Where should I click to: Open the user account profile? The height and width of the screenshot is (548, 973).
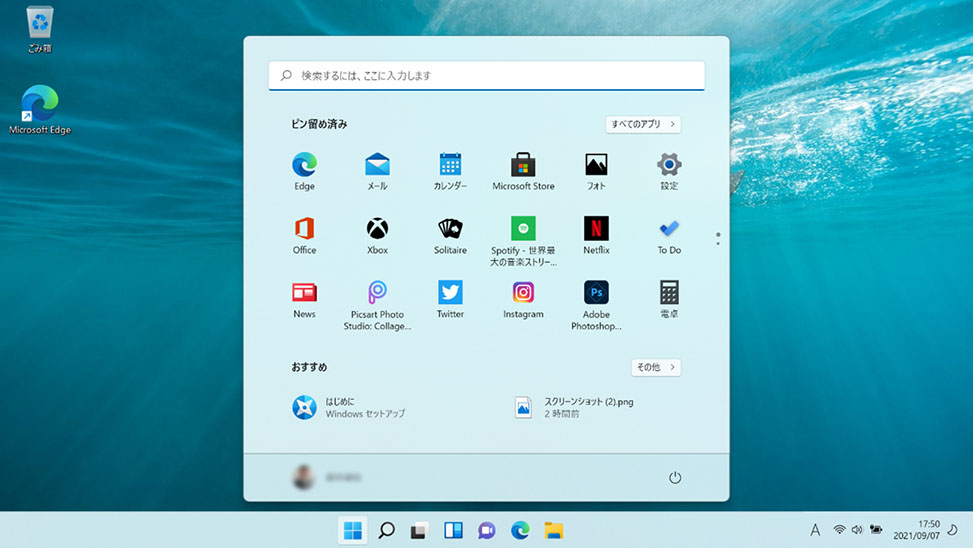click(x=327, y=477)
